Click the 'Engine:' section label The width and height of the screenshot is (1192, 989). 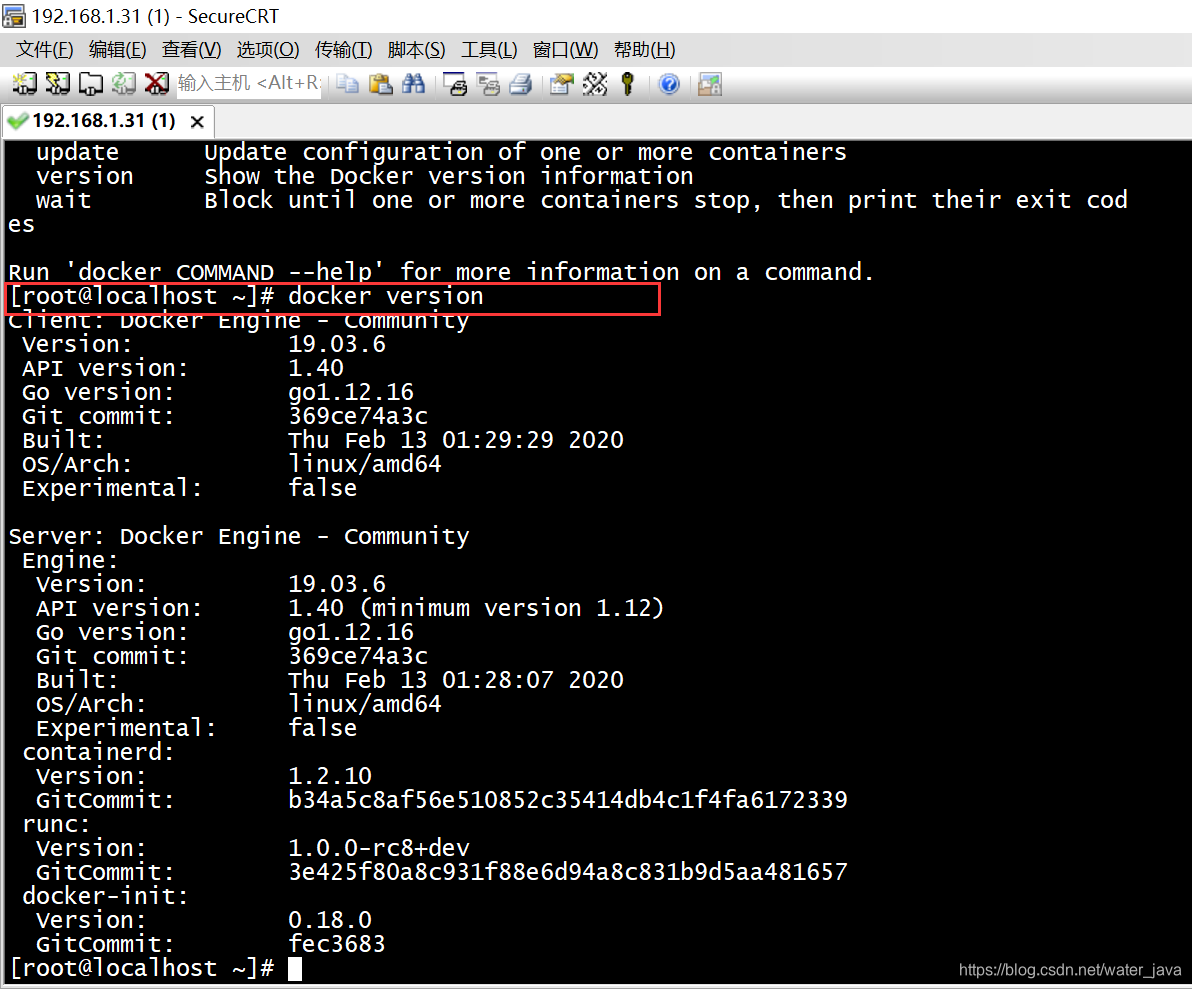coord(70,560)
